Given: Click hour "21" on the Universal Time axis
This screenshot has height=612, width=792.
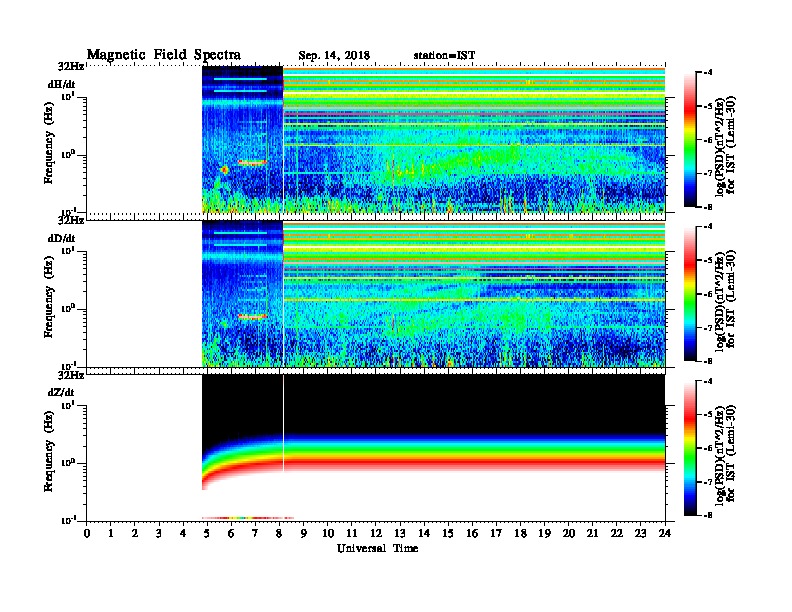Looking at the screenshot, I should [592, 534].
